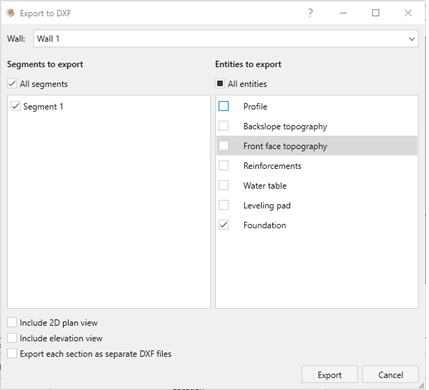Screen dimensions: 429x390
Task: Enable Include elevation view option
Action: 12,338
